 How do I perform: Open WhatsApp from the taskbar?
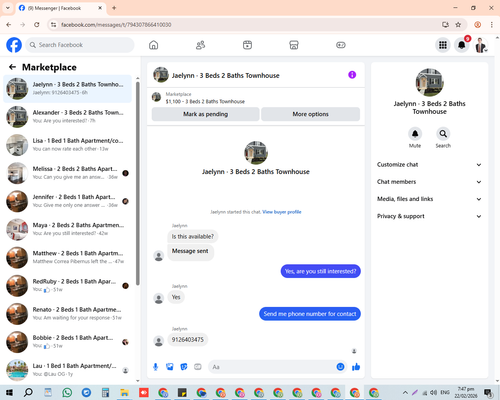coord(67,392)
